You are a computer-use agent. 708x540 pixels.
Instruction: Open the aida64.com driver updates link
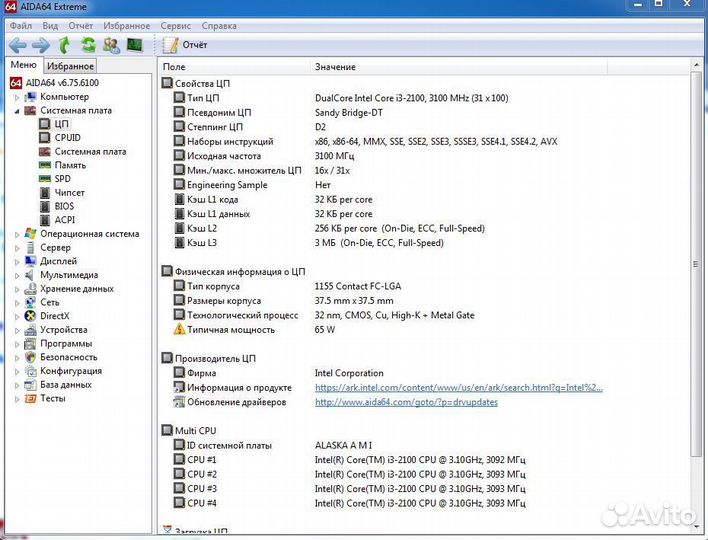click(x=406, y=402)
